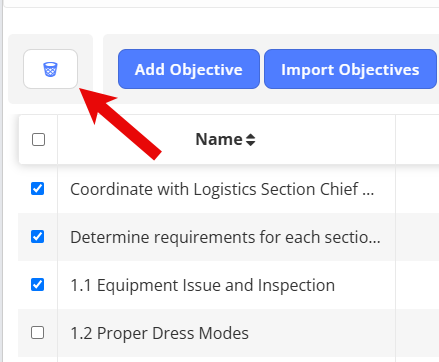
Task: Click empty header cell right of Name column
Action: tap(417, 140)
